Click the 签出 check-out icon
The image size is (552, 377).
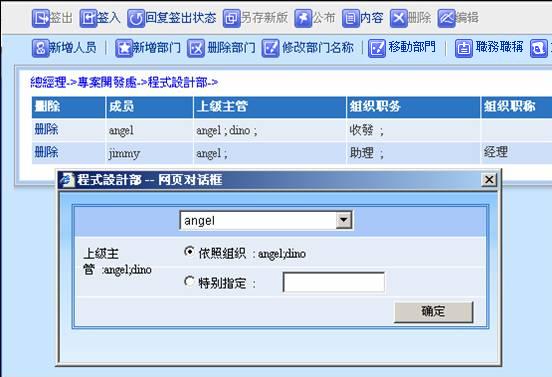(41, 18)
